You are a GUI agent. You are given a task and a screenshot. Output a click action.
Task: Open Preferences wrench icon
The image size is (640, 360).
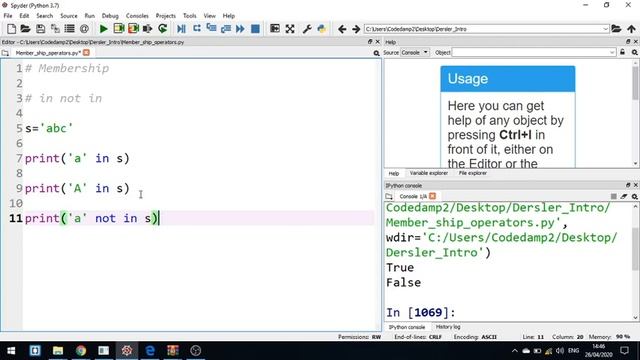307,29
